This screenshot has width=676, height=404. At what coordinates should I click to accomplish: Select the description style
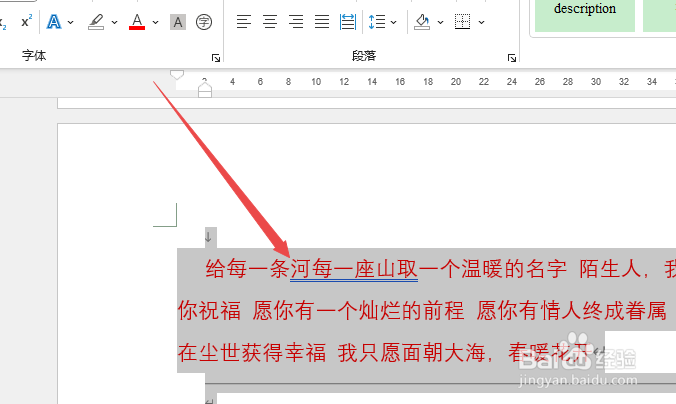click(585, 15)
